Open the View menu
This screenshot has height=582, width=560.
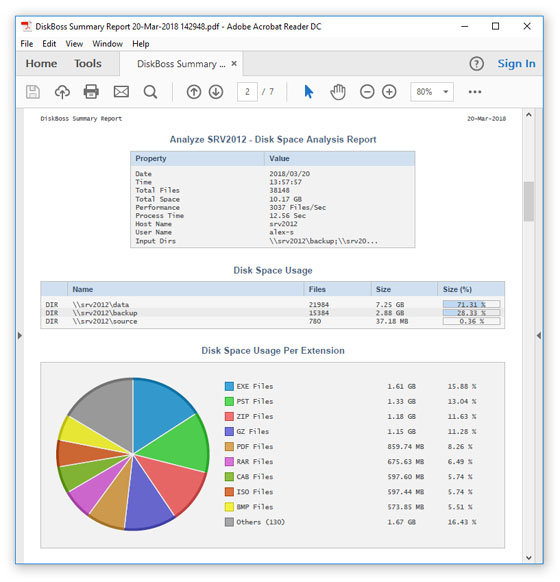tap(74, 44)
